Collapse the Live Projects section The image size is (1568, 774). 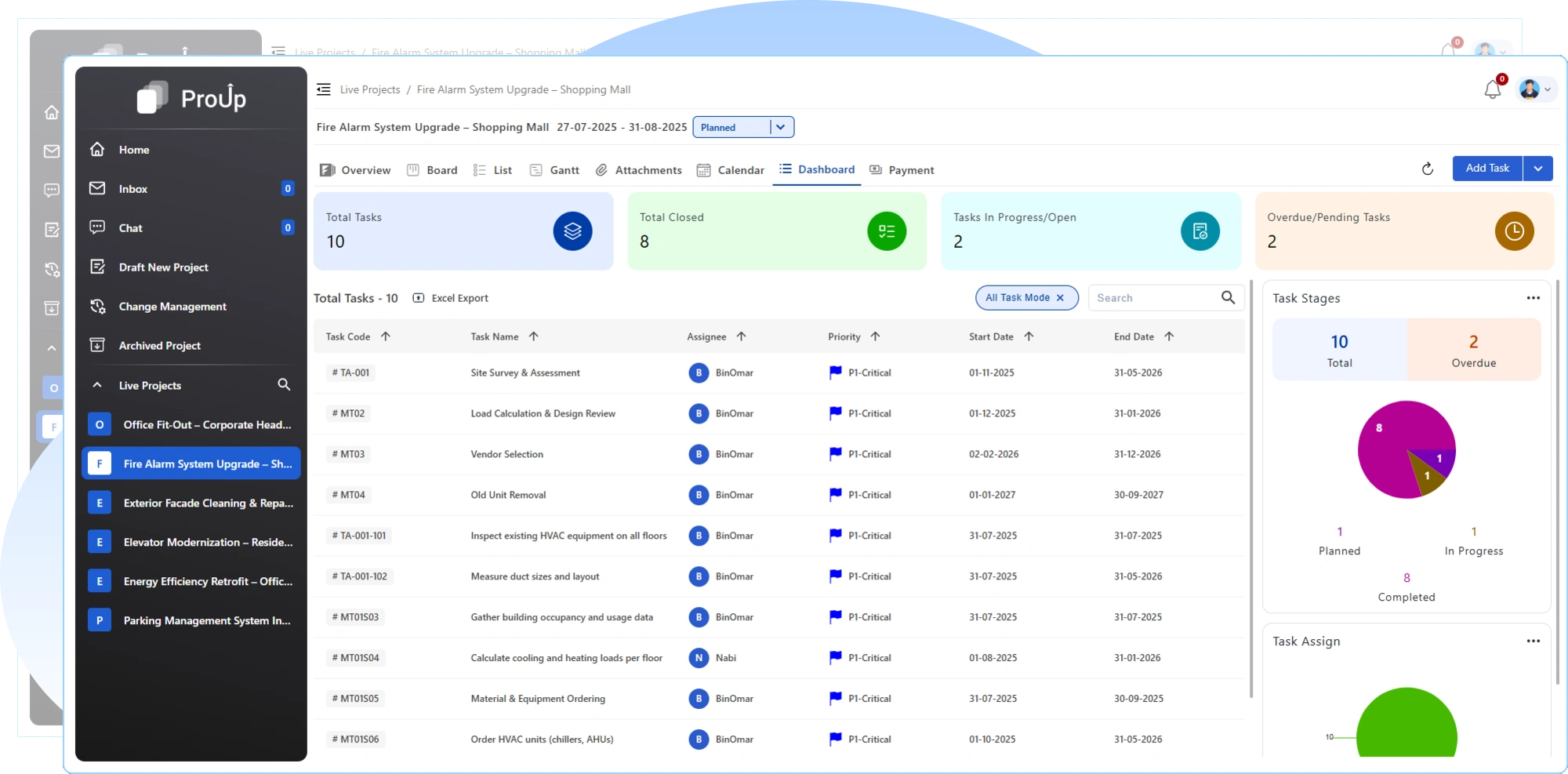click(96, 385)
